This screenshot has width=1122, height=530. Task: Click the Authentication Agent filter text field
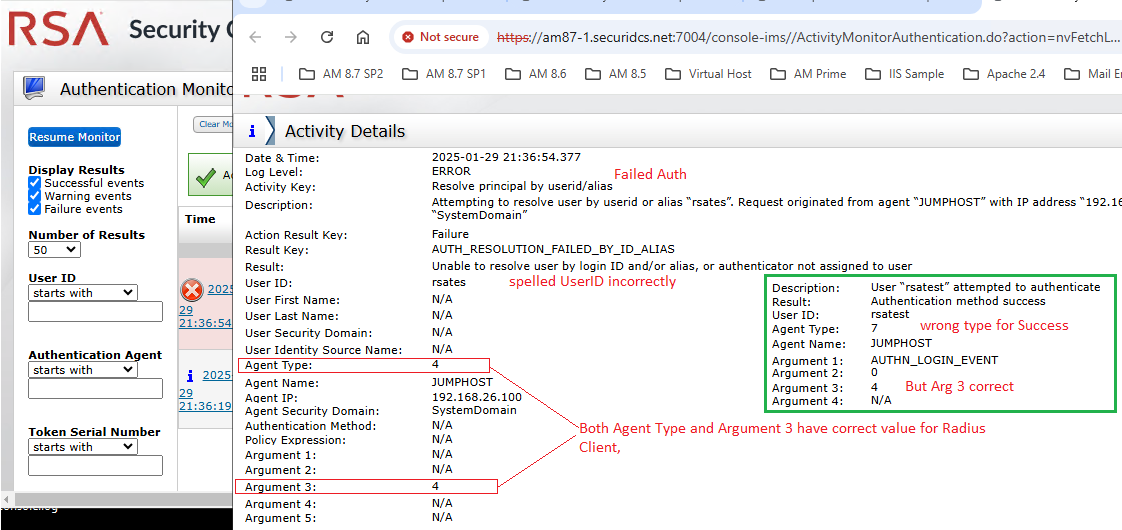tap(95, 388)
